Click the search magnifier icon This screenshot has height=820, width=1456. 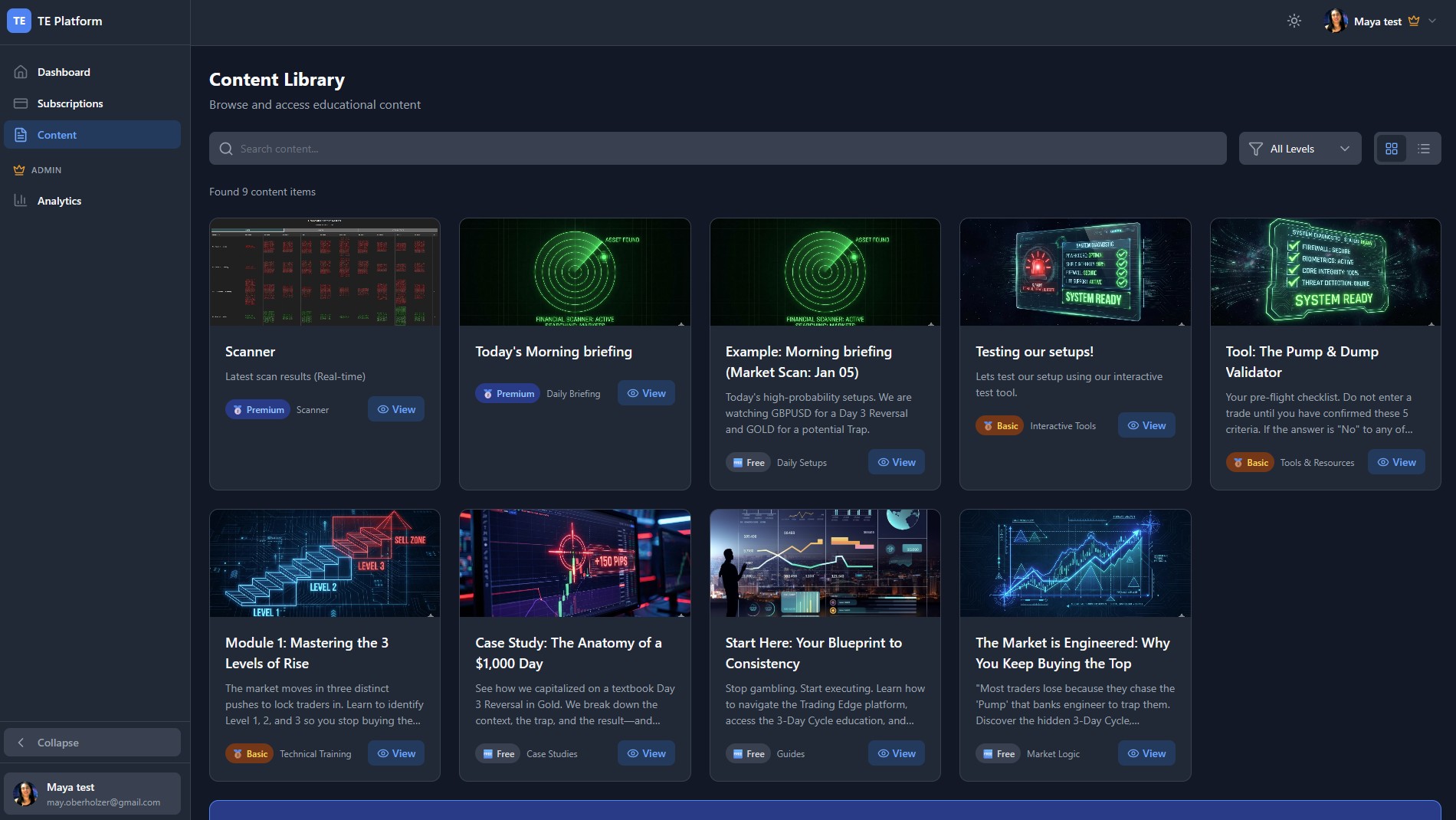(225, 148)
